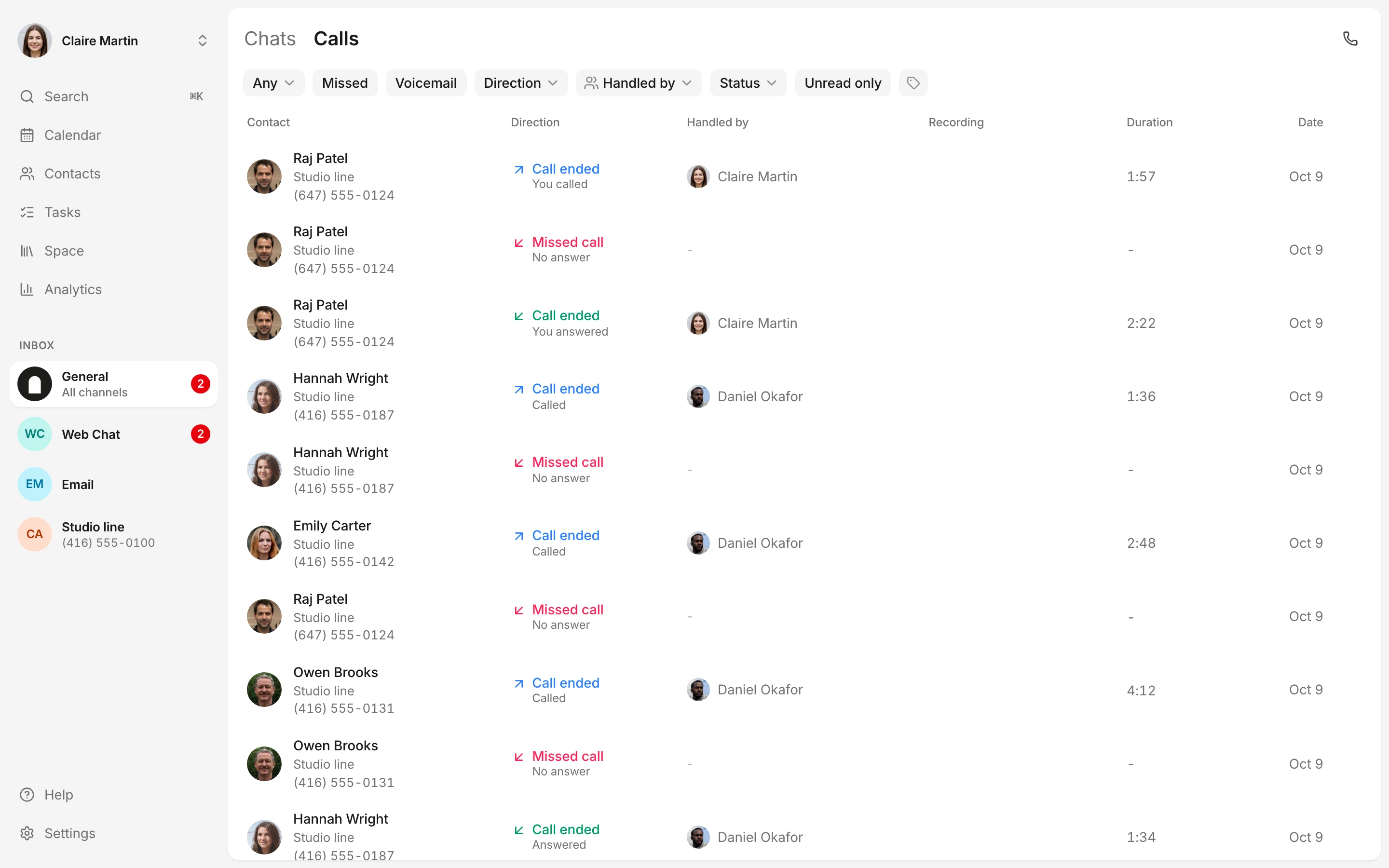Open Settings gear in the sidebar
This screenshot has height=868, width=1389.
27,833
